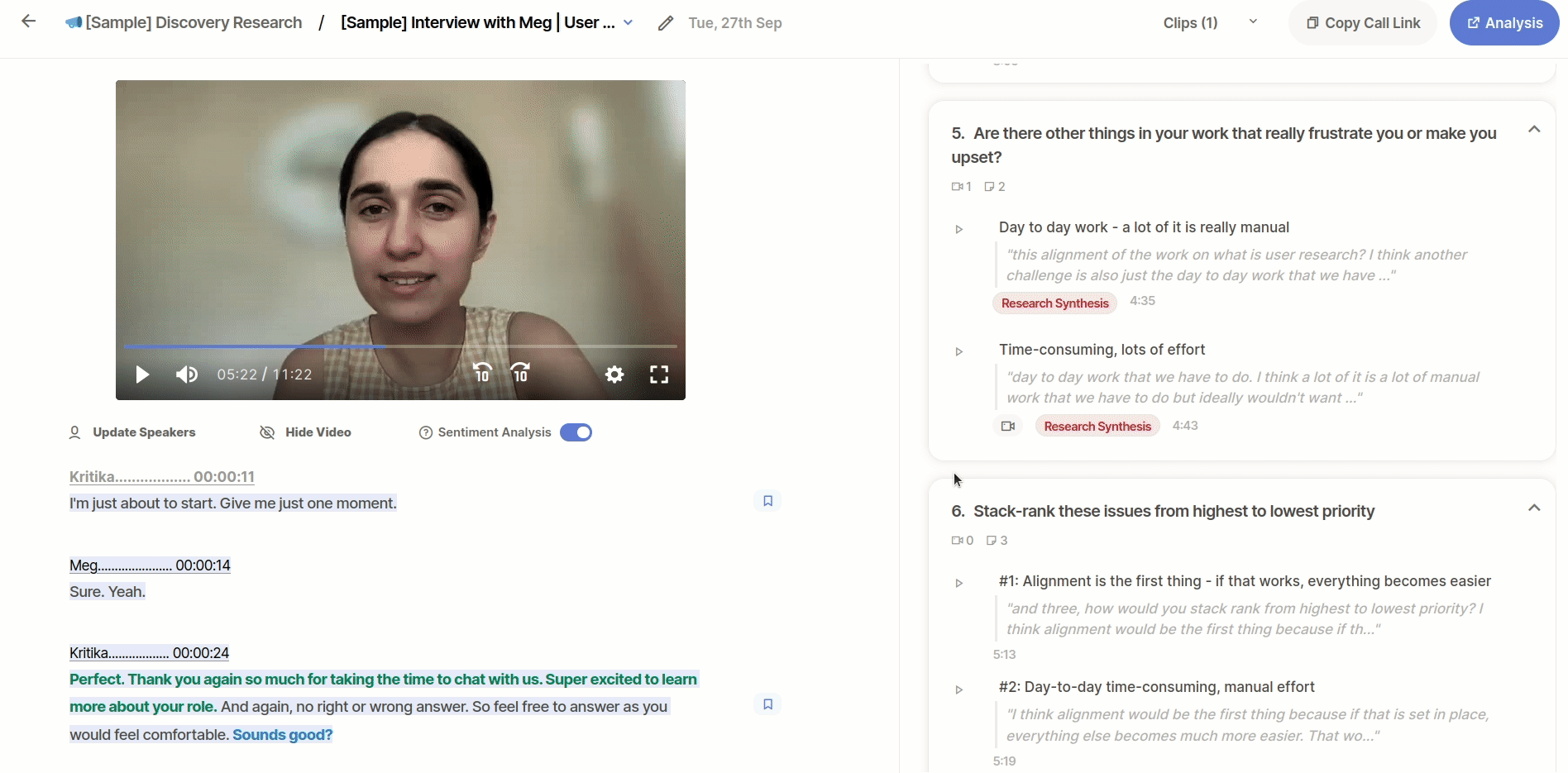Click the highlighted 'Sounds good?' text

pos(283,735)
